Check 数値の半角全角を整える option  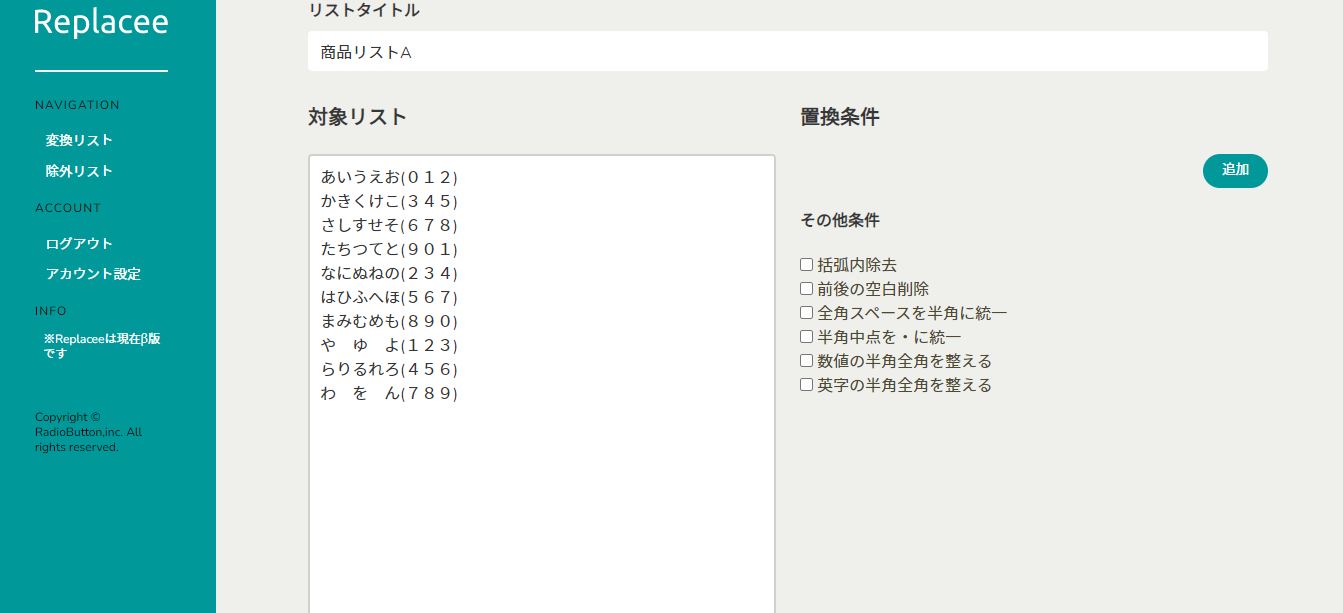(806, 361)
